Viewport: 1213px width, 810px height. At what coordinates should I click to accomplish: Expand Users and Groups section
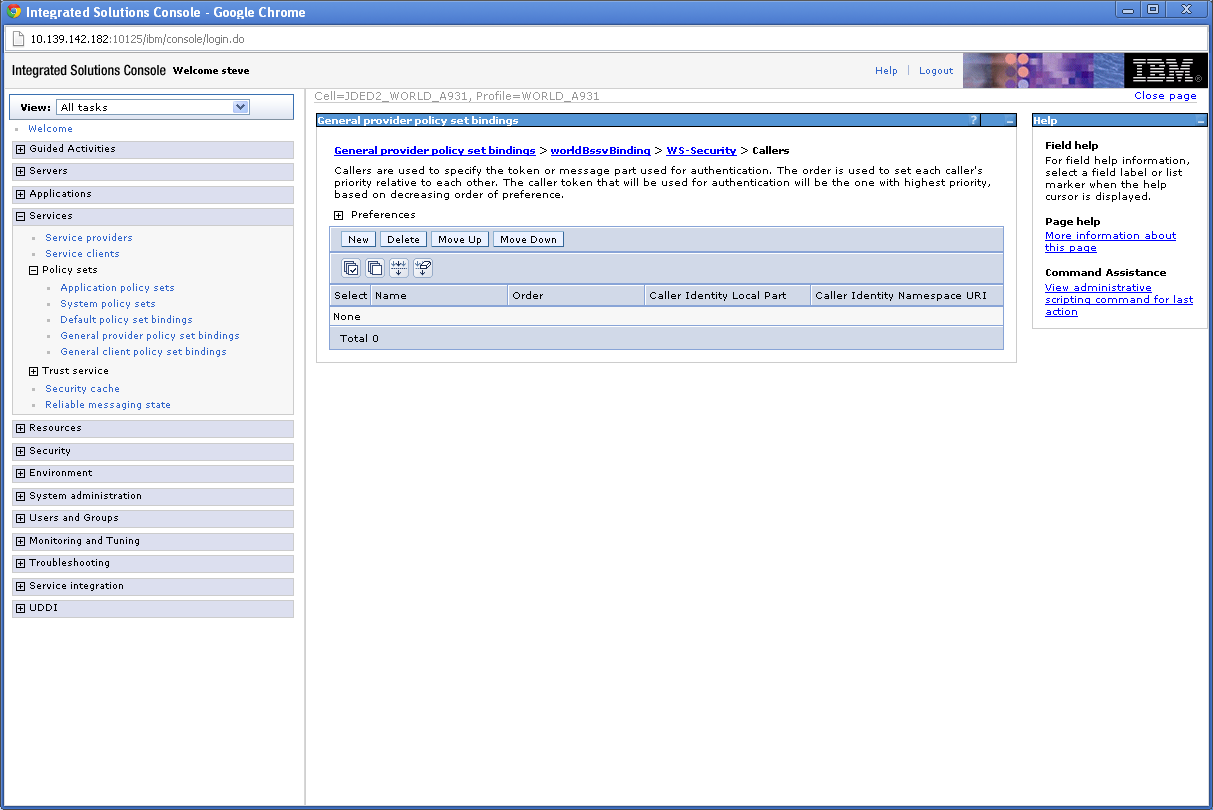pyautogui.click(x=20, y=518)
